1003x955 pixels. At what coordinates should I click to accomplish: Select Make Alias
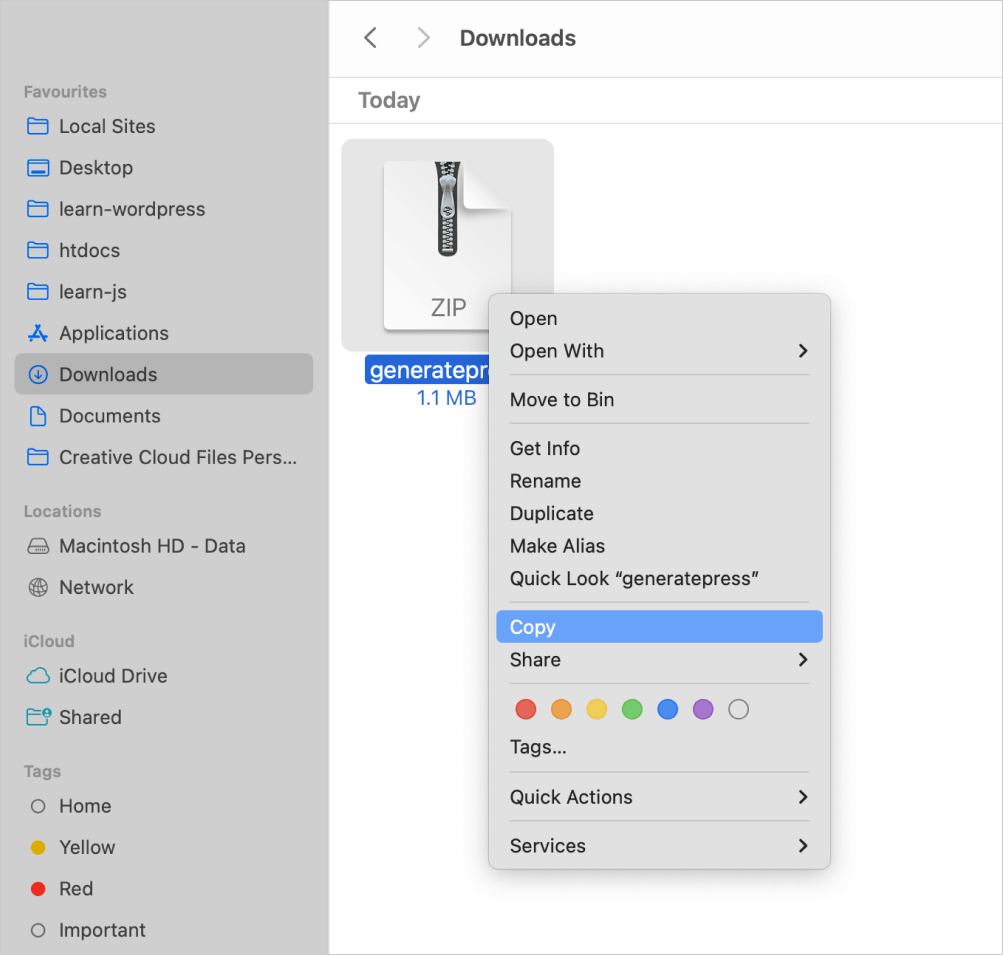(659, 546)
